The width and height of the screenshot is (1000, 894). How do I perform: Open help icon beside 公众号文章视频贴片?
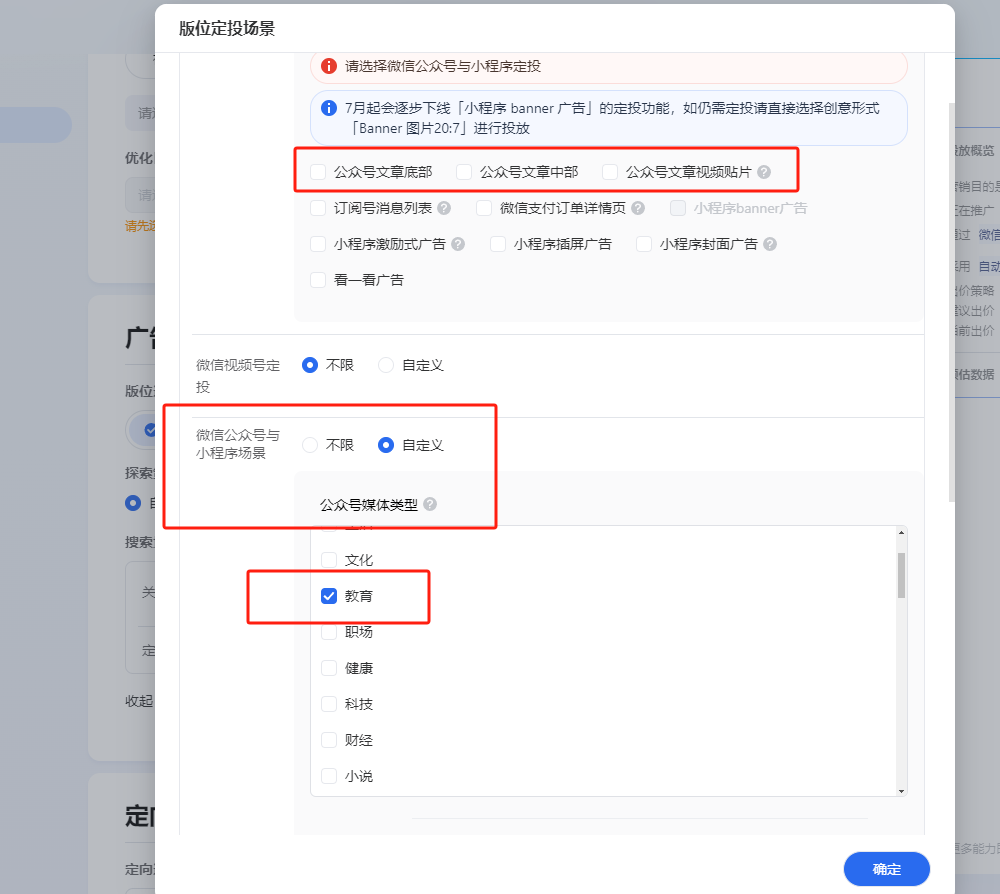tap(764, 172)
